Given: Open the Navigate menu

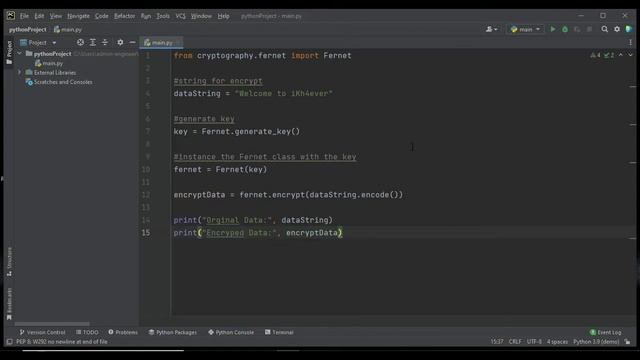Looking at the screenshot, I should pos(78,16).
